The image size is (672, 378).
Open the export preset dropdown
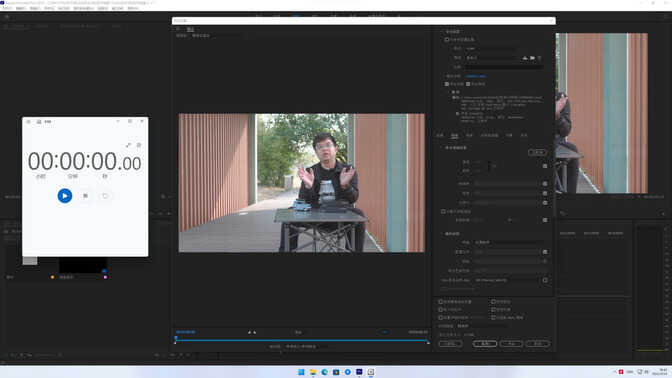click(x=492, y=58)
